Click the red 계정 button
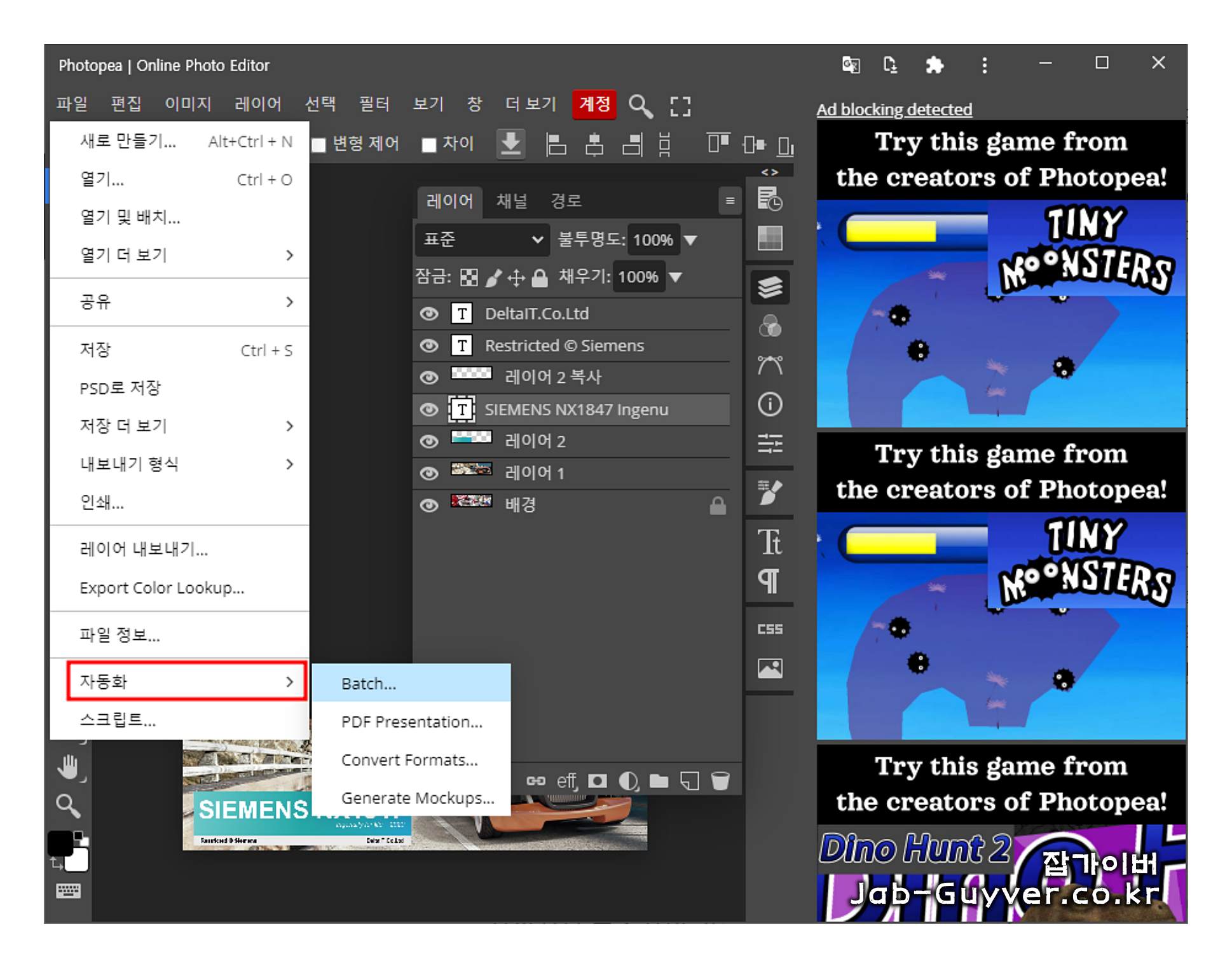Viewport: 1232px width, 968px height. pos(594,104)
